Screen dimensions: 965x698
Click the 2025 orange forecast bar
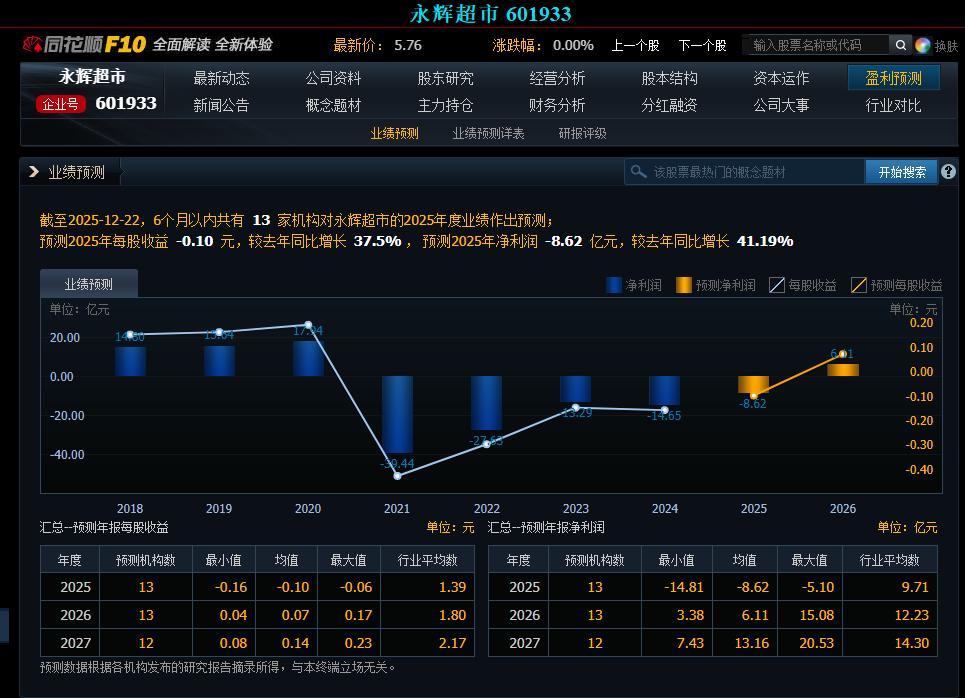coord(753,385)
